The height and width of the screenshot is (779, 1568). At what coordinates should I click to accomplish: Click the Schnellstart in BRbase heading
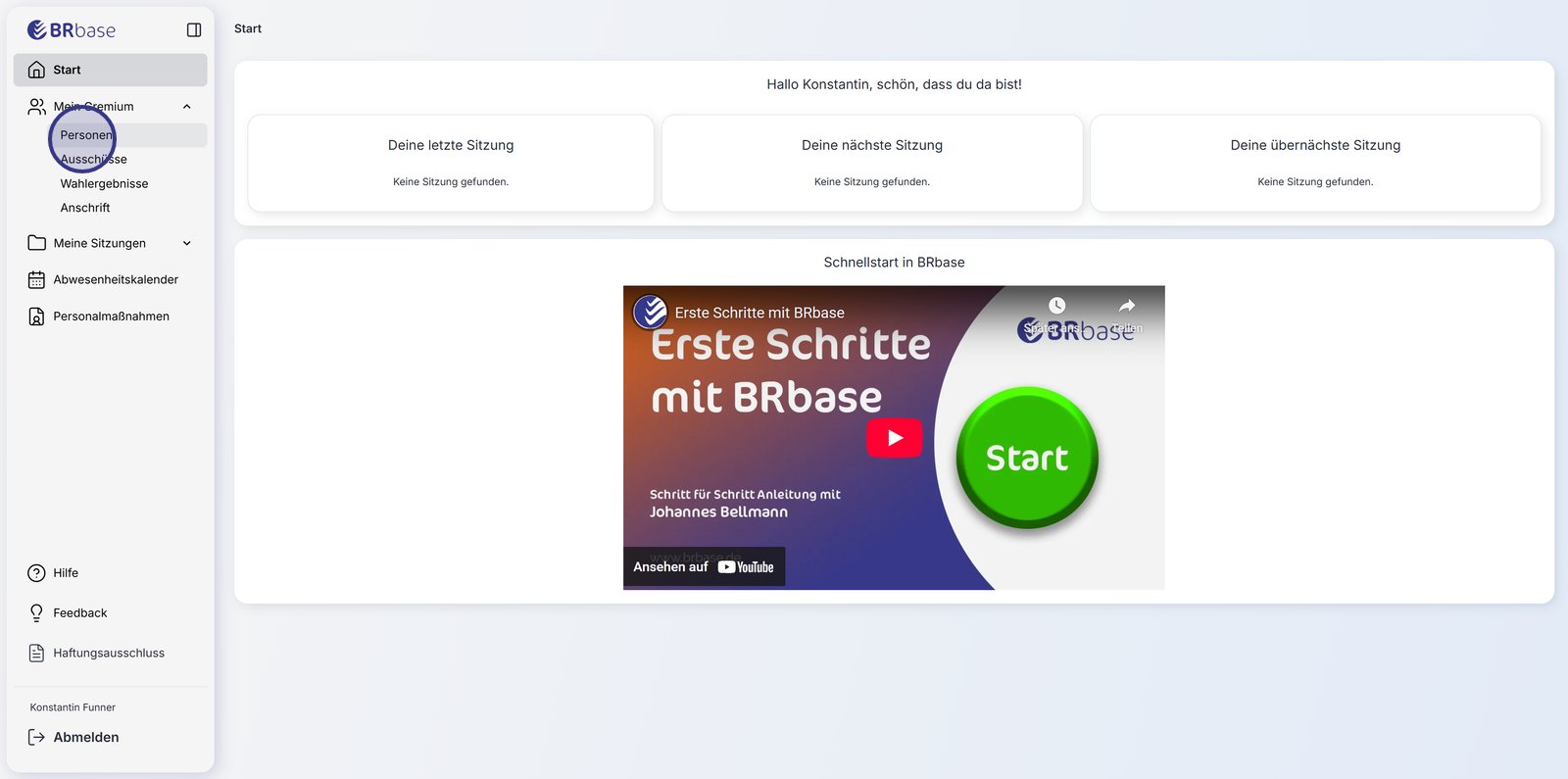[x=894, y=263]
